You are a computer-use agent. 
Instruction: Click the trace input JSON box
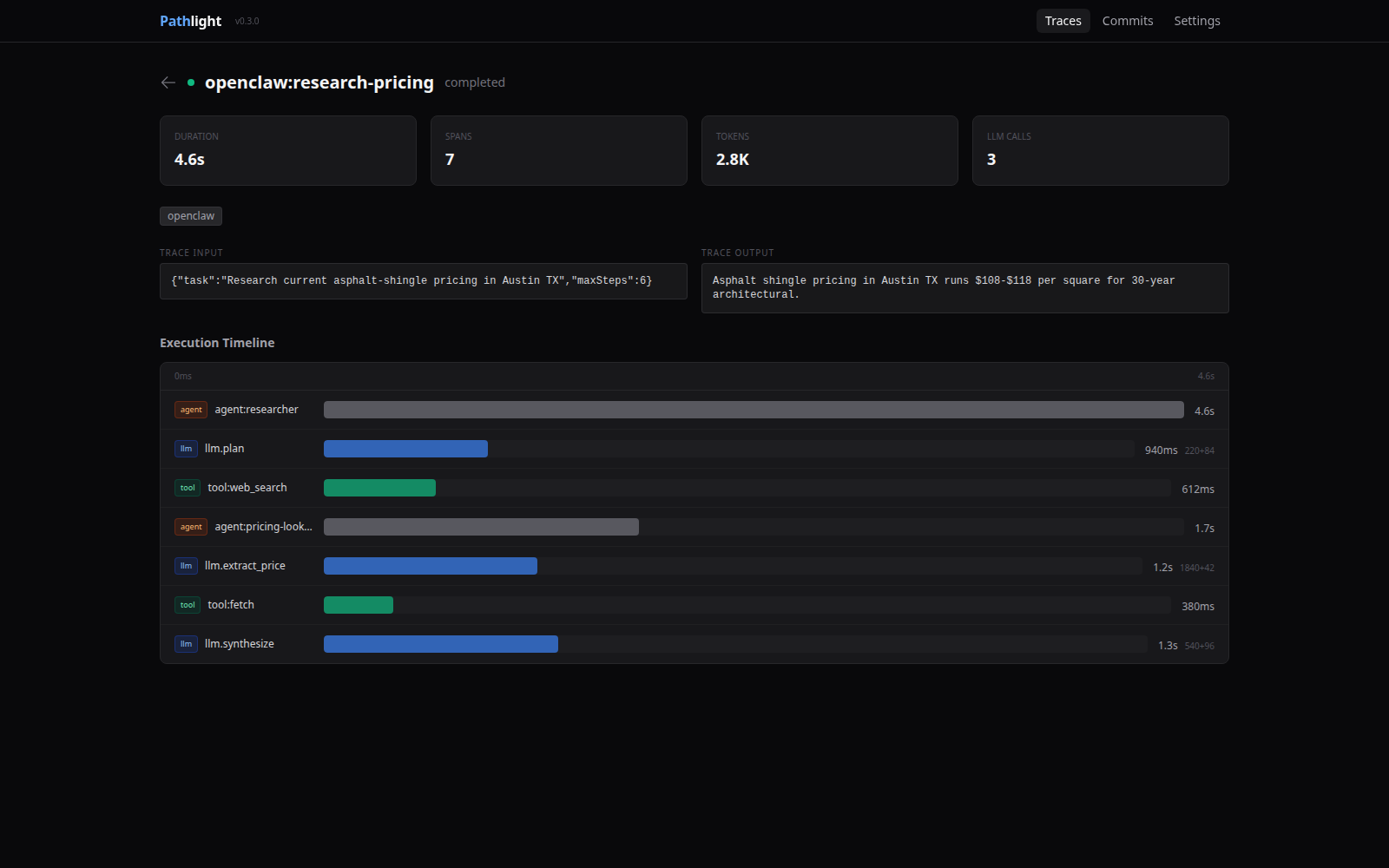pyautogui.click(x=424, y=281)
